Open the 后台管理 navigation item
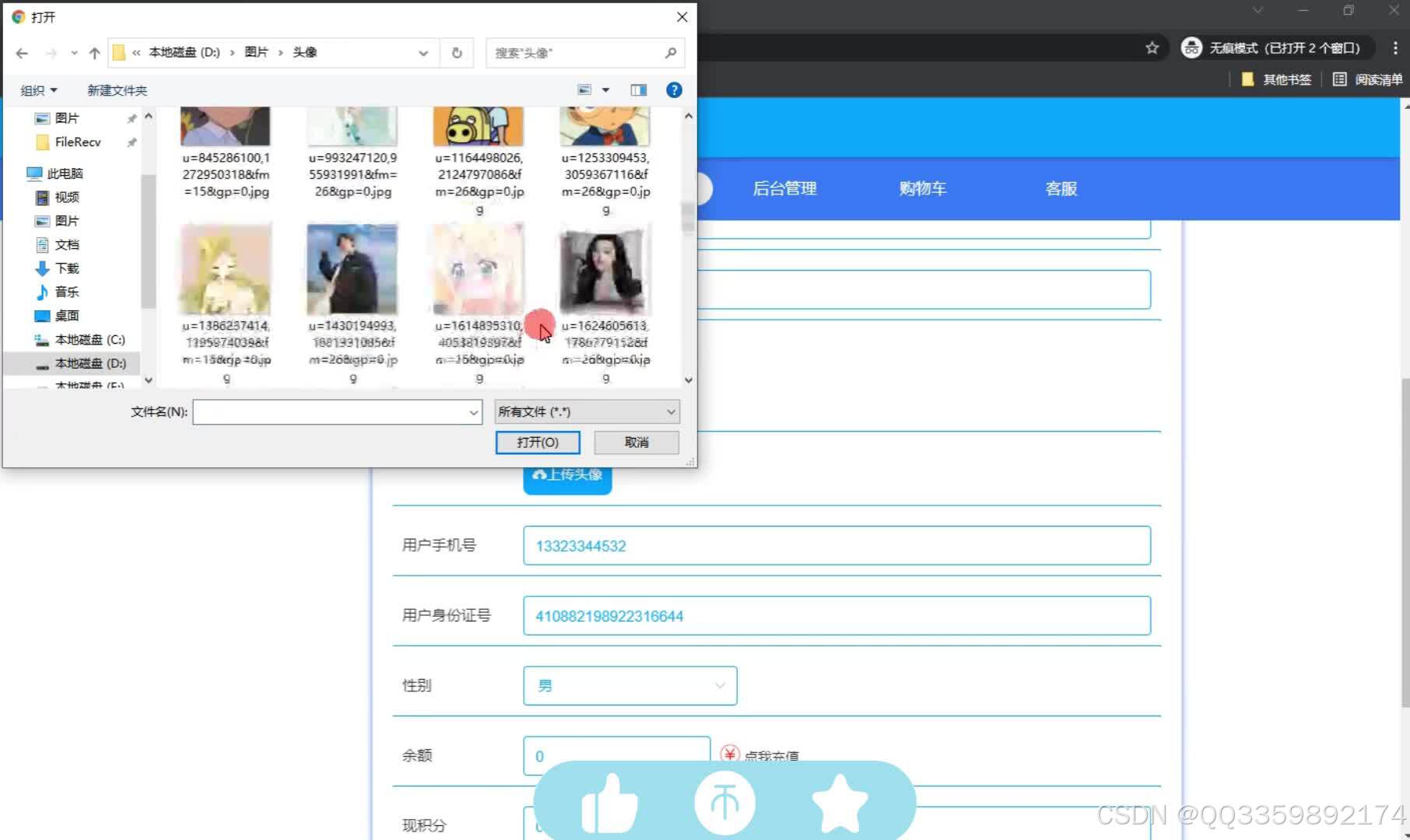Screen dimensions: 1410x840 coord(784,188)
